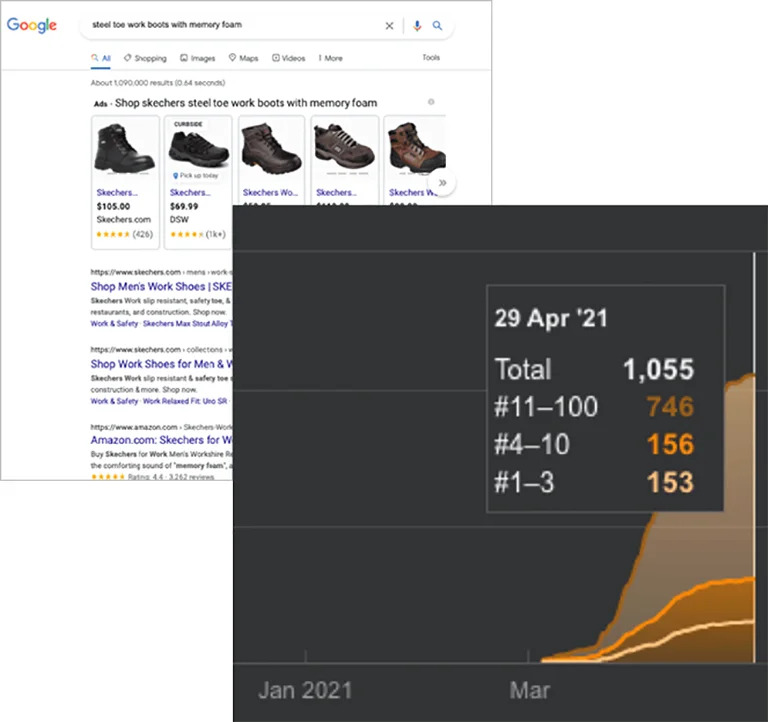The height and width of the screenshot is (722, 768).
Task: Click the (1k+) star rating under DSW
Action: (198, 234)
